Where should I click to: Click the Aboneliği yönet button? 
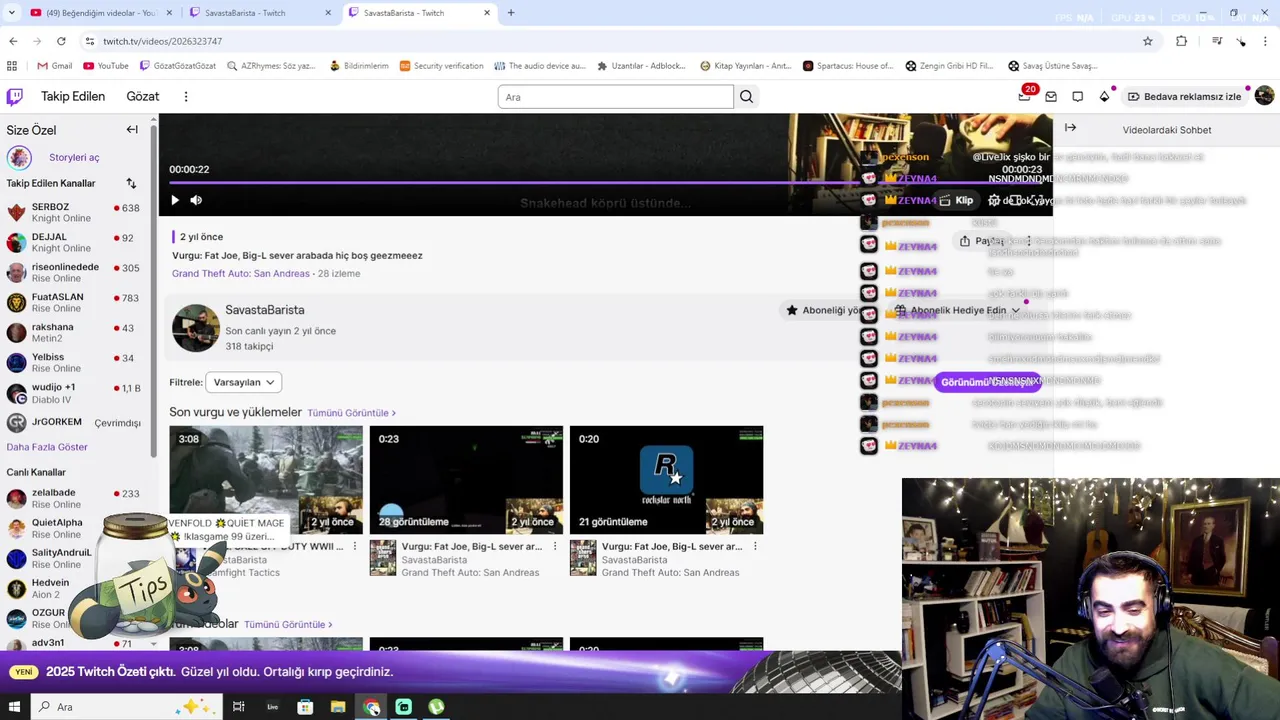[x=823, y=310]
